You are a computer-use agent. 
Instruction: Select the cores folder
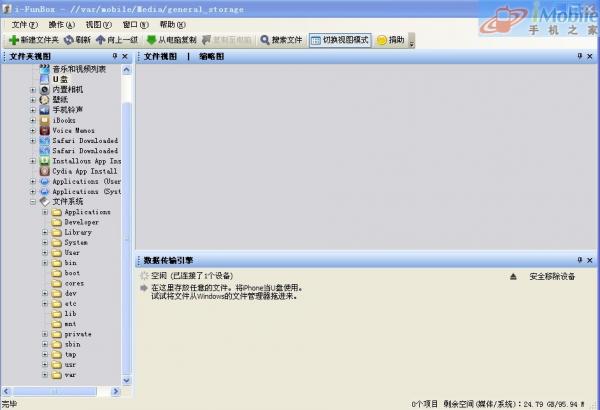74,283
